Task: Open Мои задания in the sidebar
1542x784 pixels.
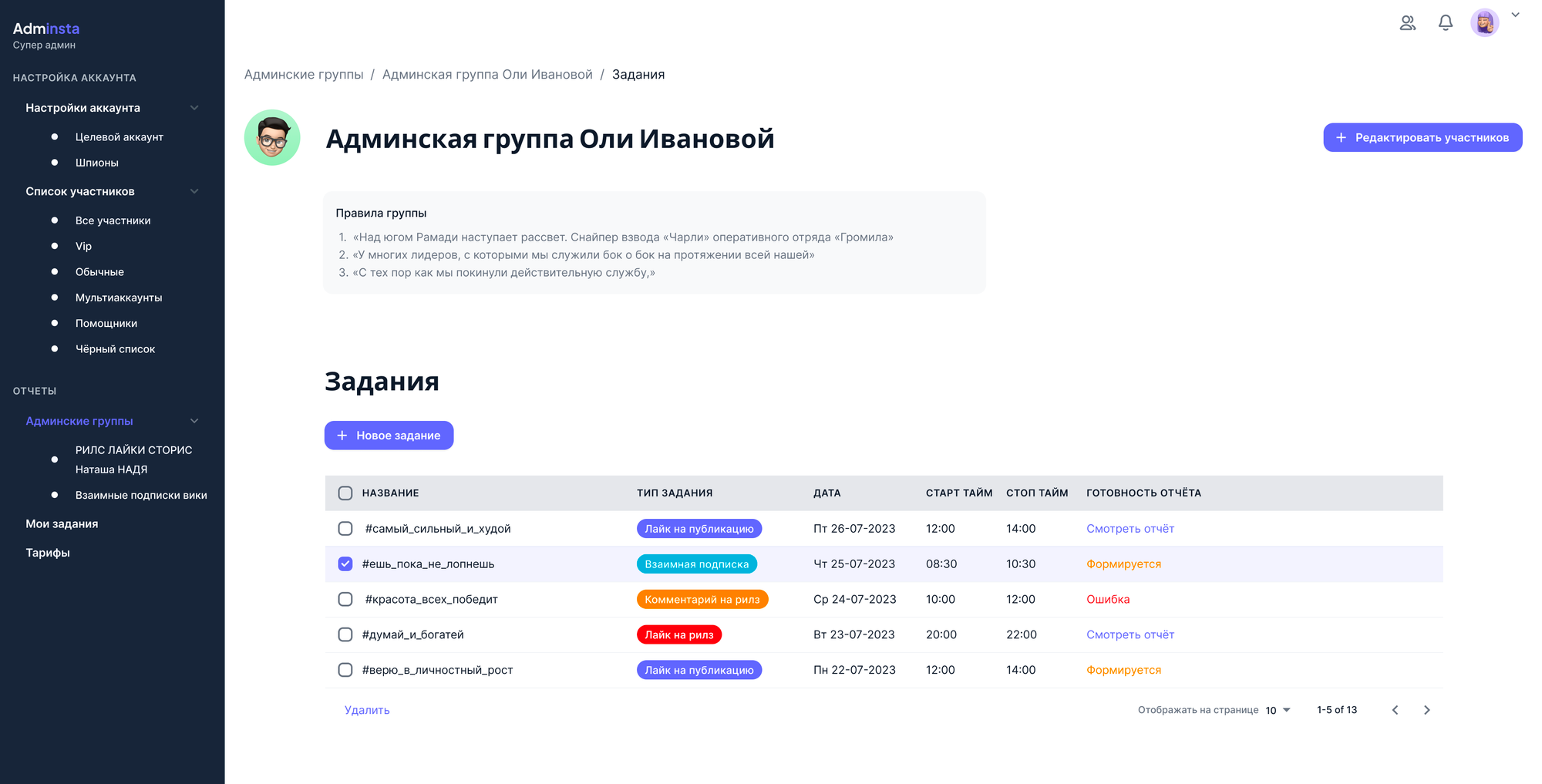Action: click(x=62, y=523)
